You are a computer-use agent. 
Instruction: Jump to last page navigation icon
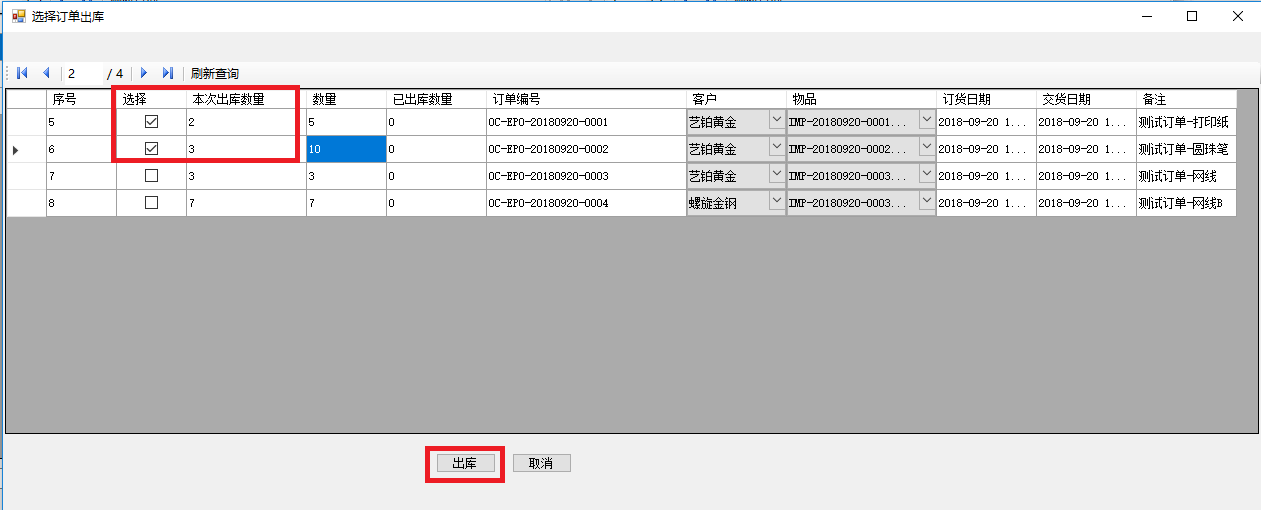(168, 73)
